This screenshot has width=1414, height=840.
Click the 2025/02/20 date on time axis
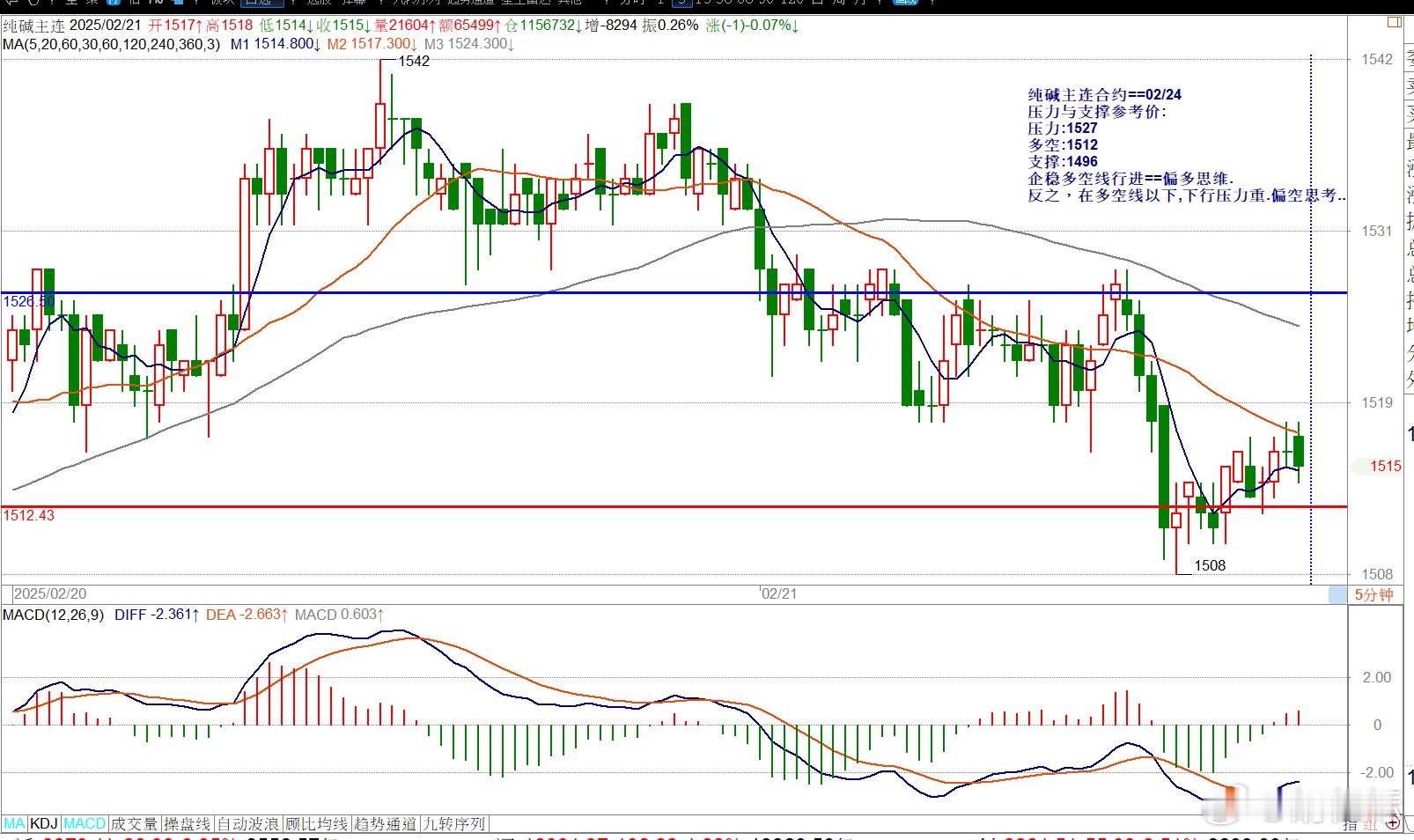[x=50, y=594]
